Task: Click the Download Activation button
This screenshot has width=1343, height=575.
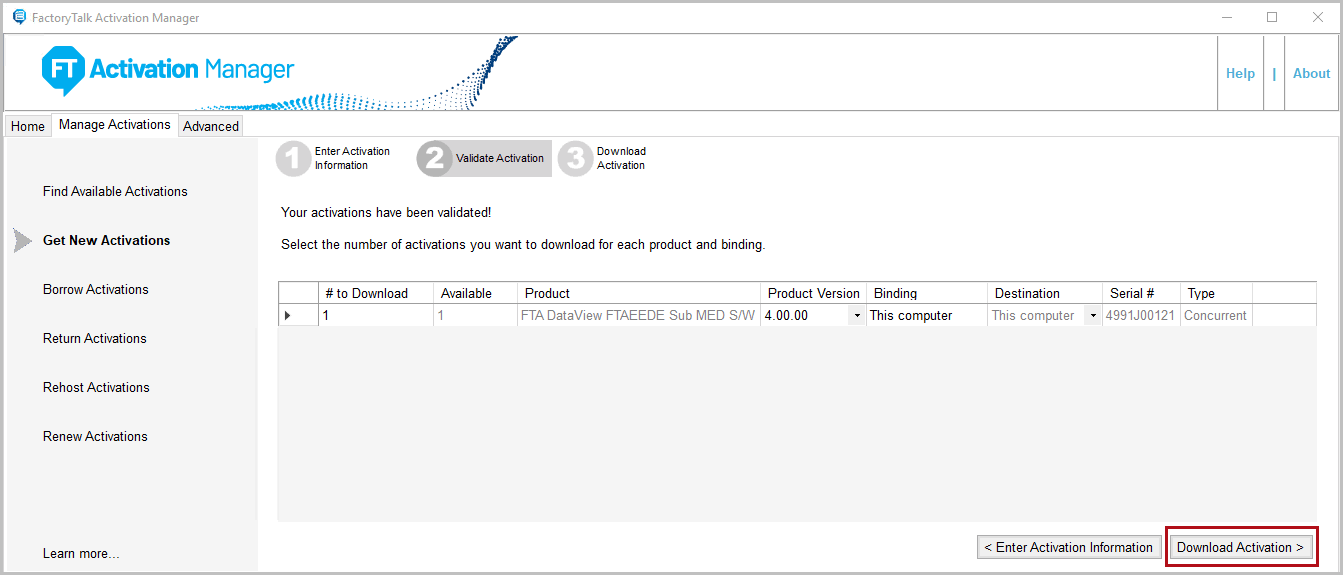Action: pos(1240,547)
